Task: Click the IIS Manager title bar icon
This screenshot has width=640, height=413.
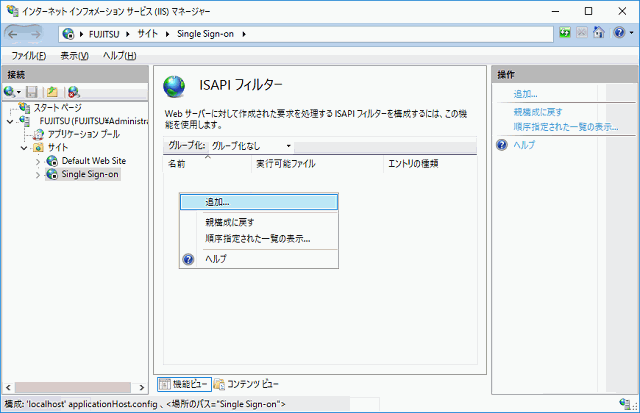Action: 12,11
